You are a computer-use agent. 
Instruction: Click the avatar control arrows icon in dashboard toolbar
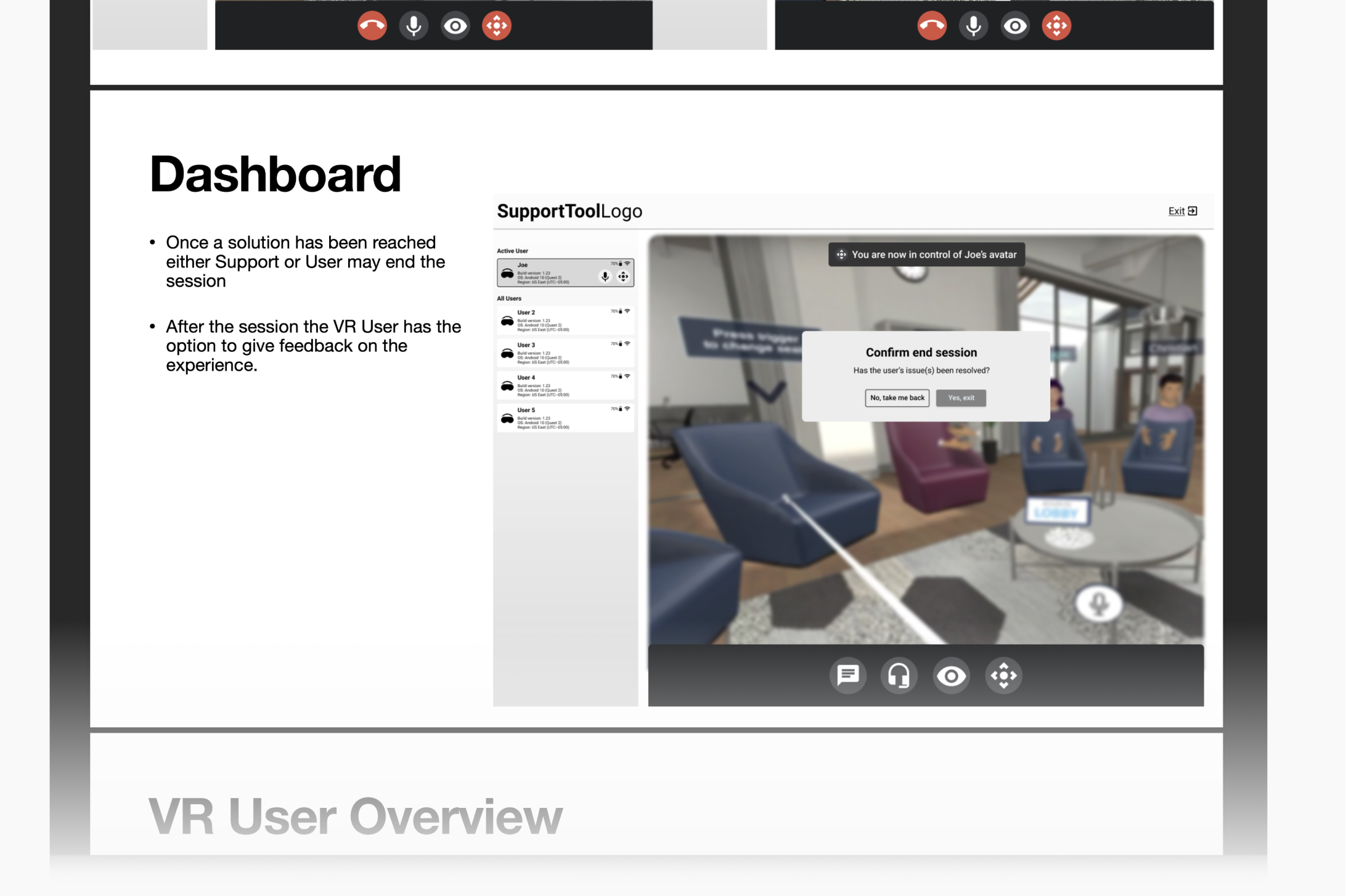(x=1003, y=675)
